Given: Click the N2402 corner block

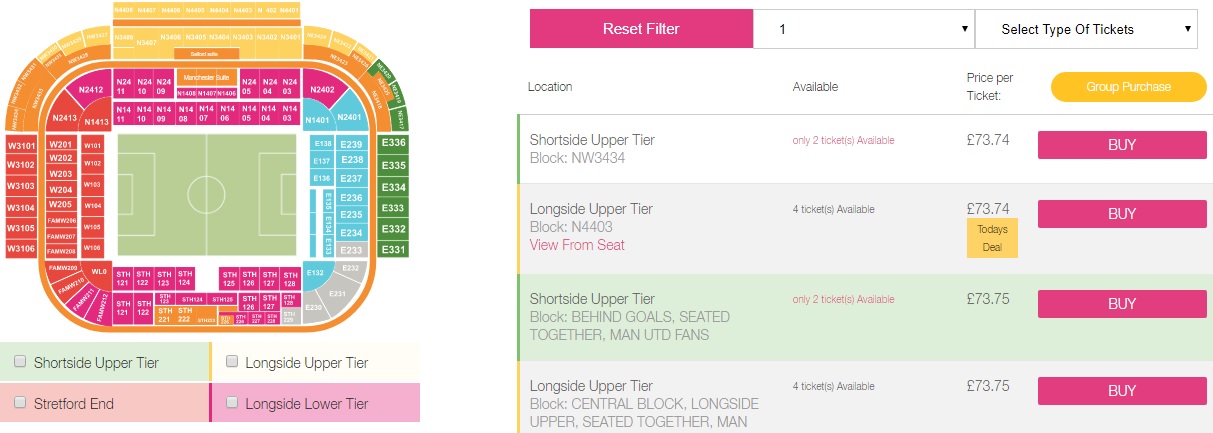Looking at the screenshot, I should click(322, 90).
